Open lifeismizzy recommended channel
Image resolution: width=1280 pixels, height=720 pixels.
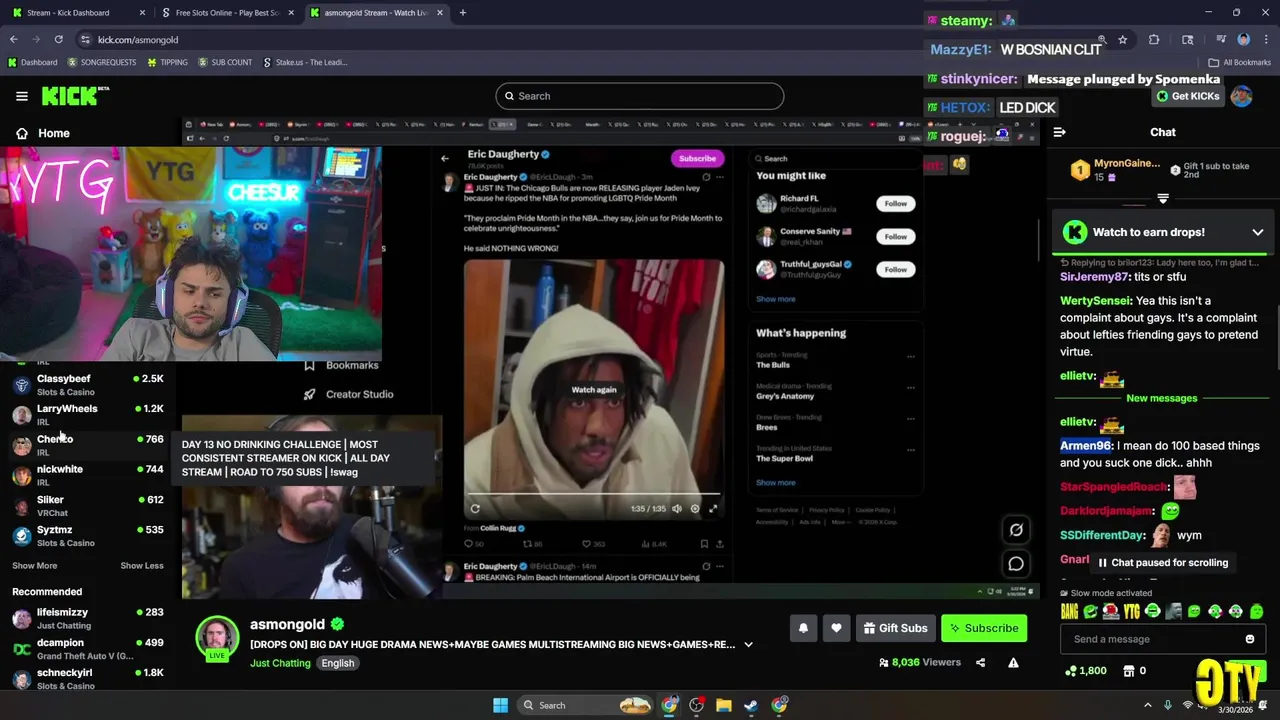coord(88,618)
